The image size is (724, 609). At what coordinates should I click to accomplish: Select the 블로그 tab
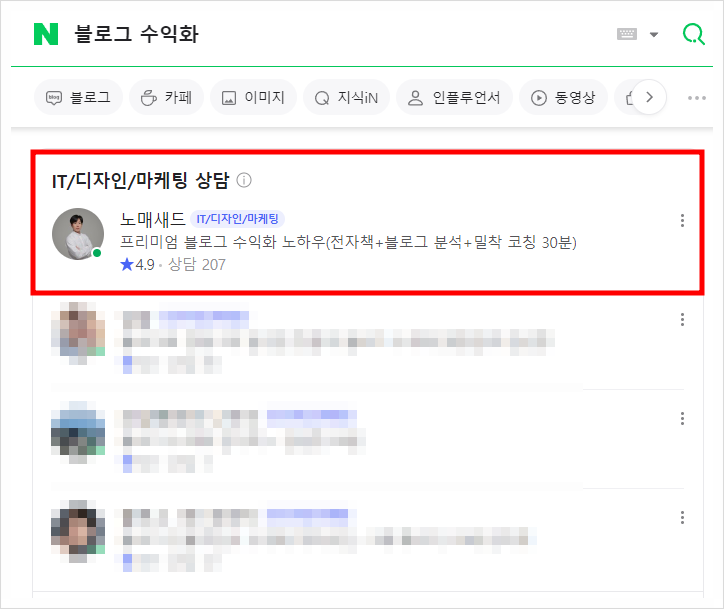(x=78, y=97)
